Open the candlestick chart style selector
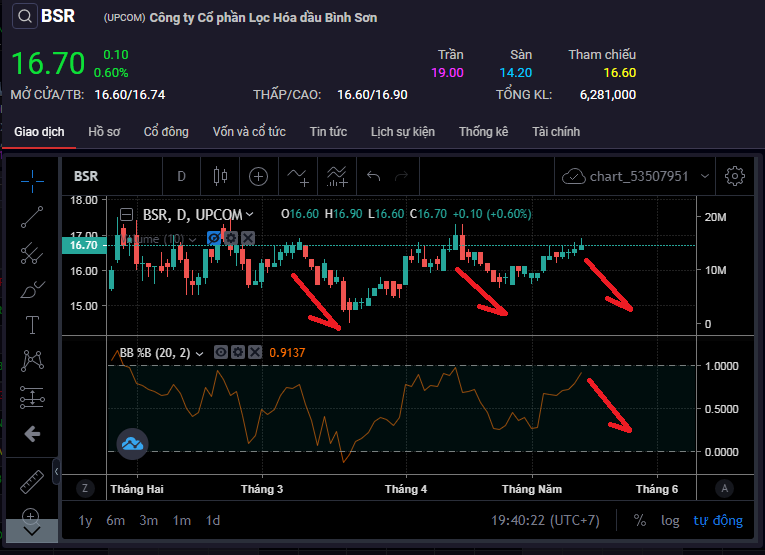 point(220,176)
